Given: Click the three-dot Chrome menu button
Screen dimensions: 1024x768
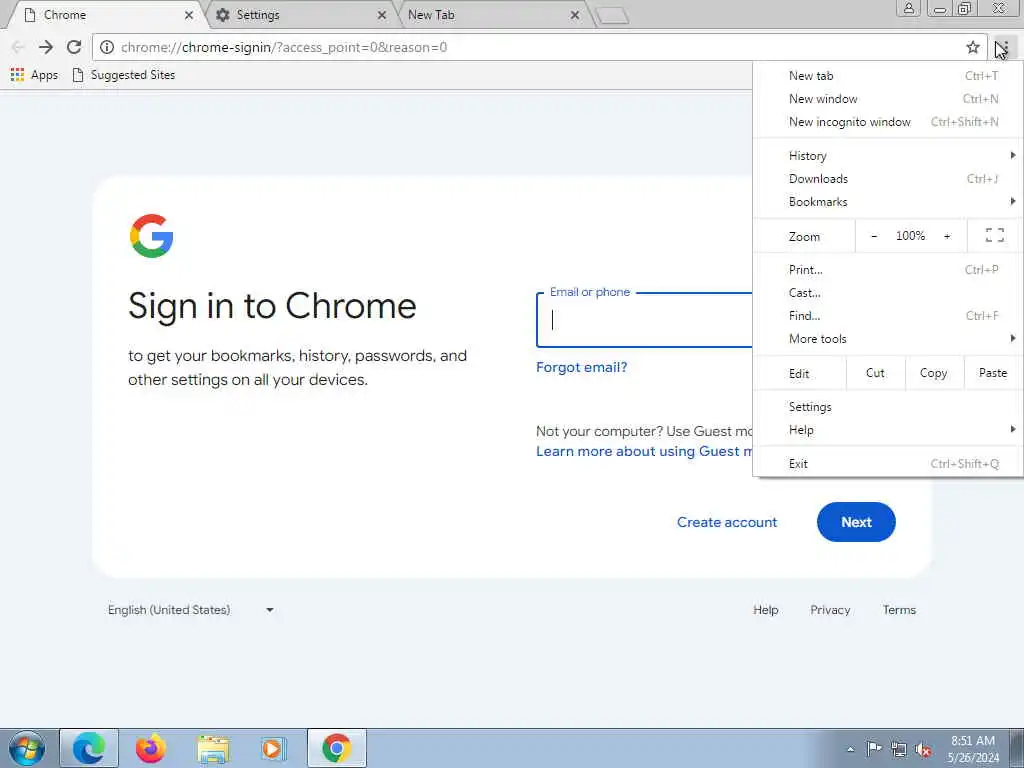Looking at the screenshot, I should point(1005,47).
